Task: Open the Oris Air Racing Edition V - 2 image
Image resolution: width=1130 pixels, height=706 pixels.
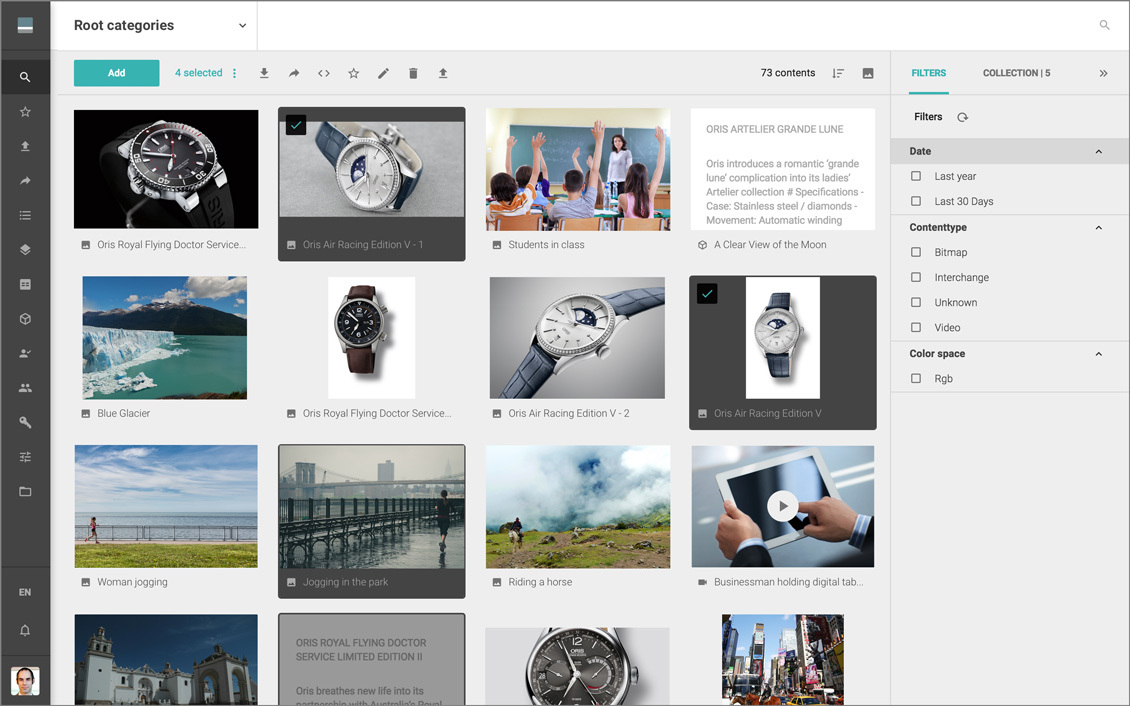Action: coord(577,337)
